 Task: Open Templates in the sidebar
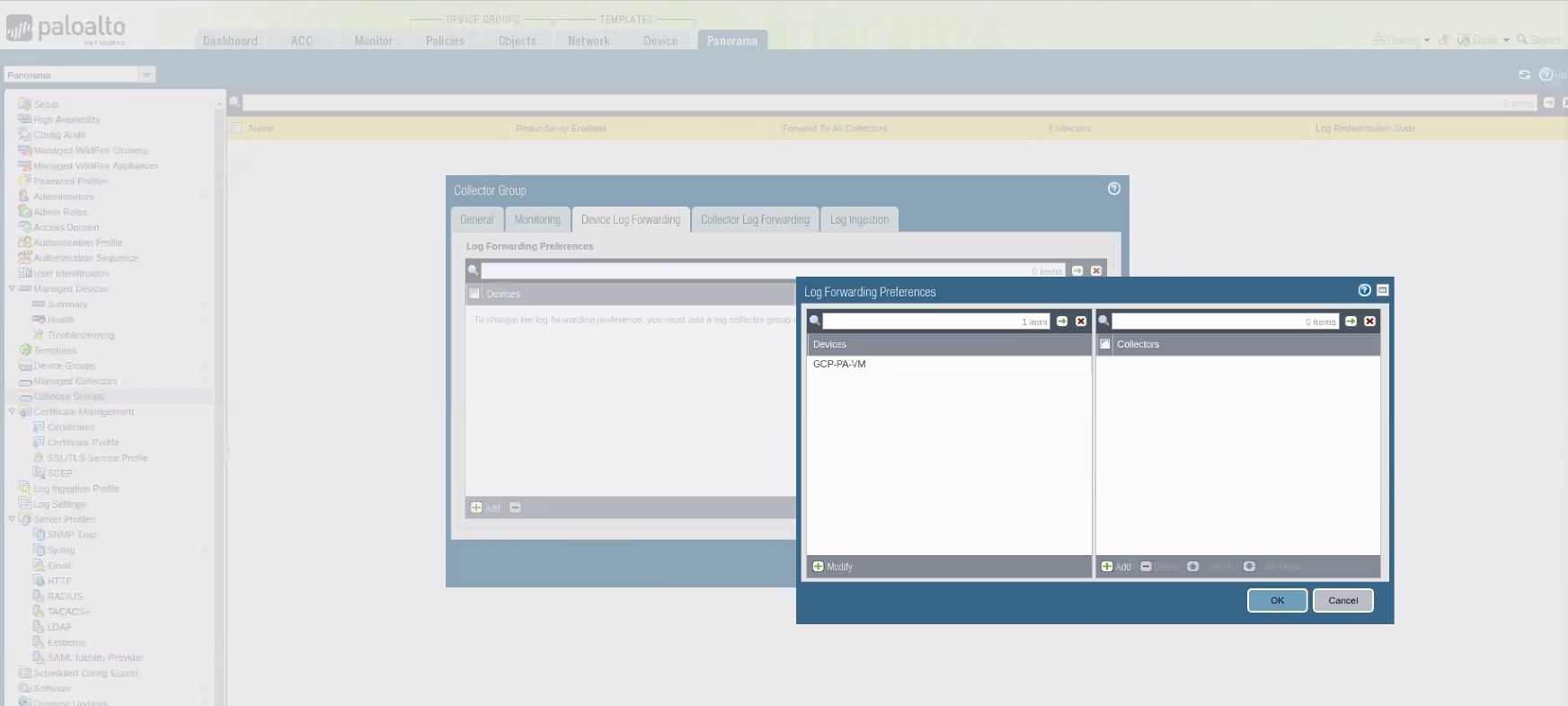click(x=55, y=350)
